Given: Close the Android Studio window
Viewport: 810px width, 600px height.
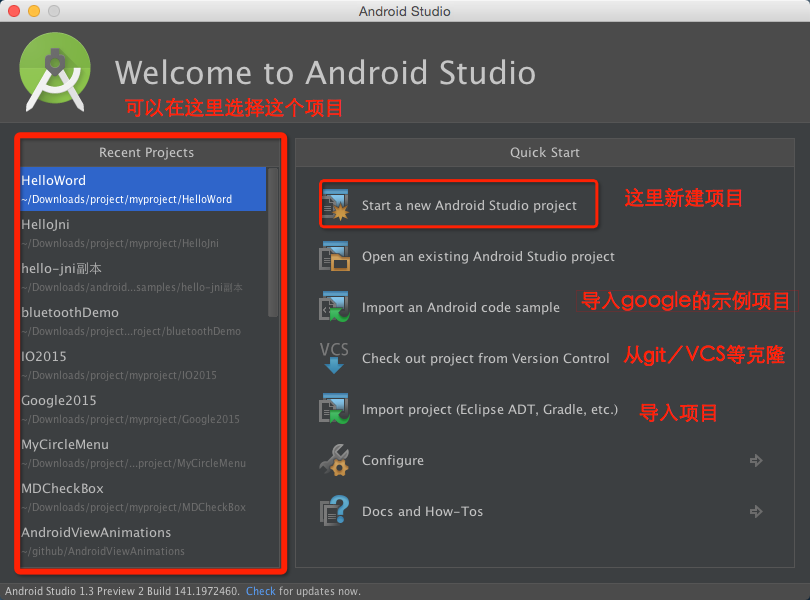Looking at the screenshot, I should click(x=14, y=11).
